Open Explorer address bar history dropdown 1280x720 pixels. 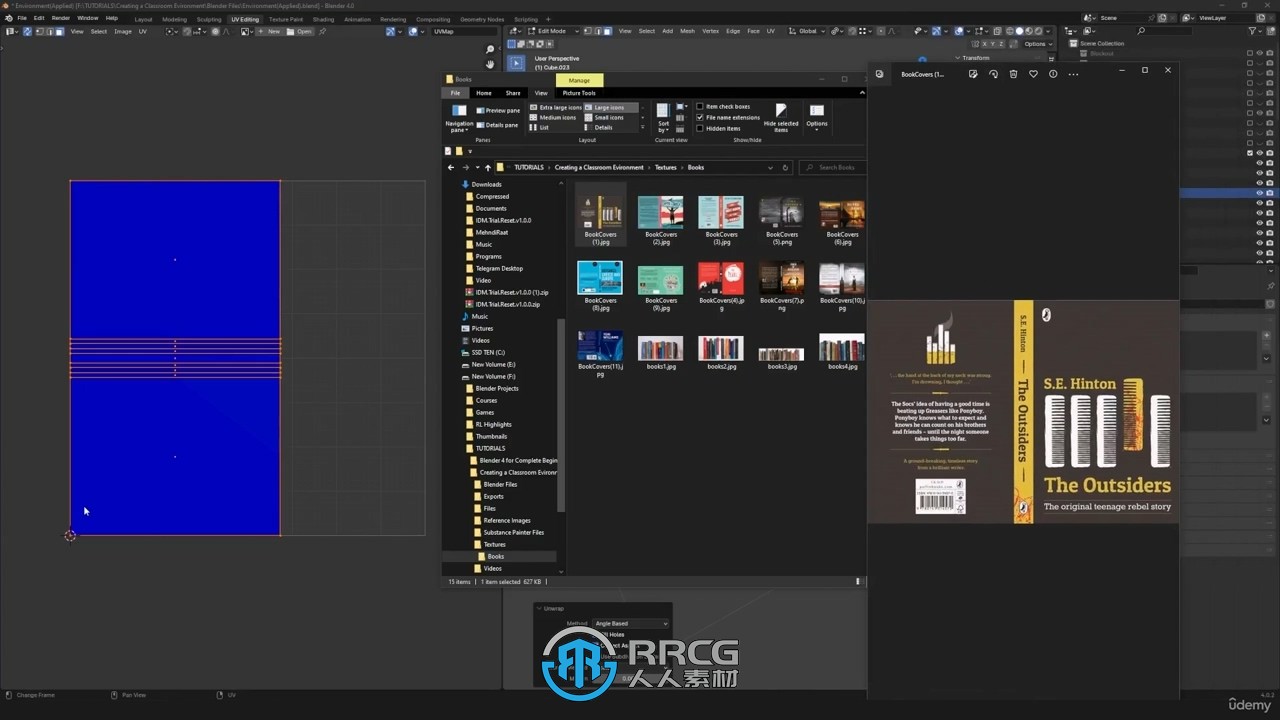pos(770,167)
